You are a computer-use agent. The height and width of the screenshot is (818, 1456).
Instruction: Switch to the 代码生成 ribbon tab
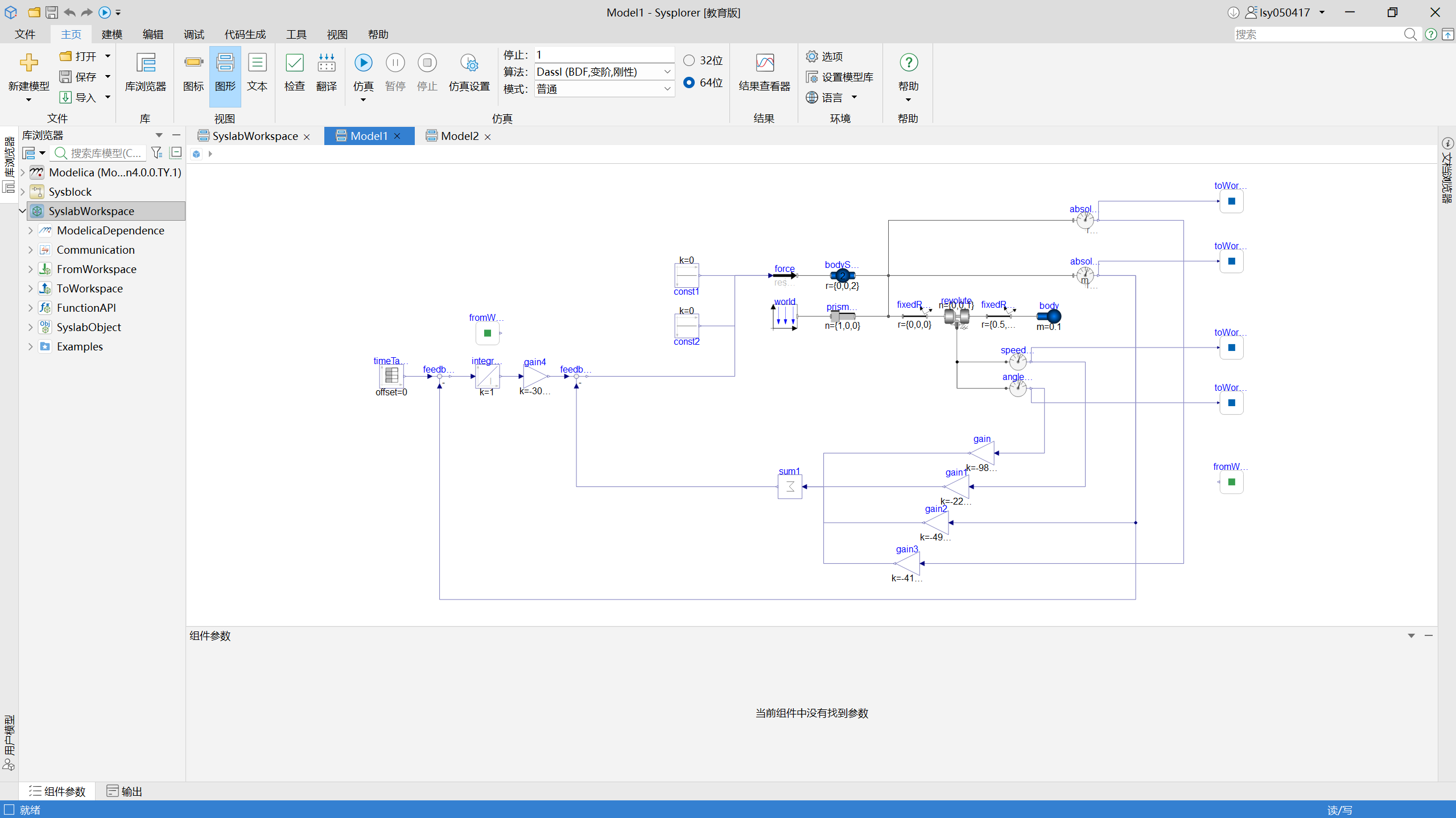tap(245, 35)
